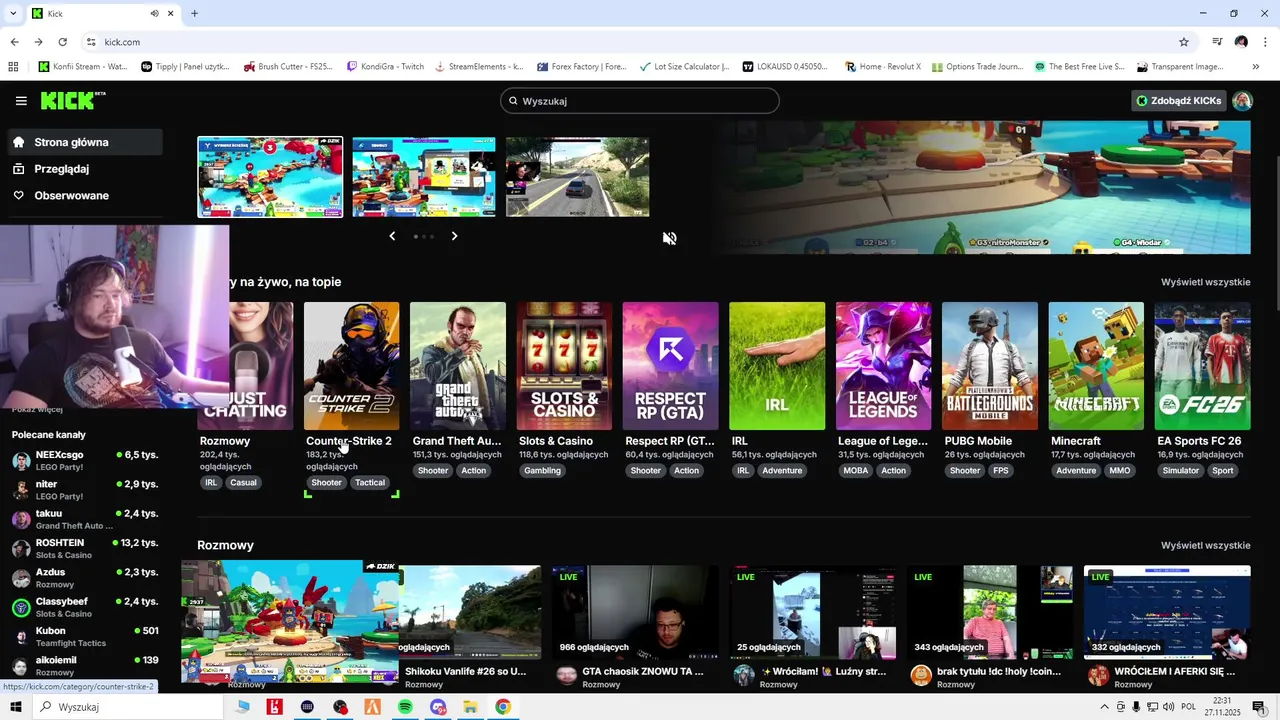Click Wyświetl wszystkie for top live categories
The height and width of the screenshot is (720, 1280).
pos(1205,283)
